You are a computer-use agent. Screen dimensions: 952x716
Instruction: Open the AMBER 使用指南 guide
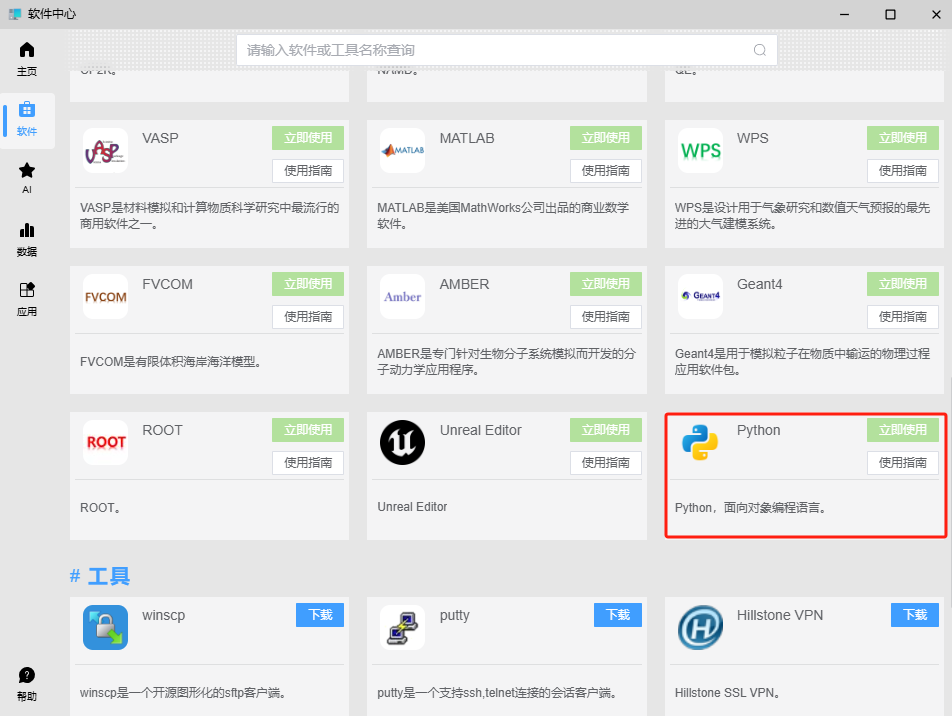pos(605,316)
